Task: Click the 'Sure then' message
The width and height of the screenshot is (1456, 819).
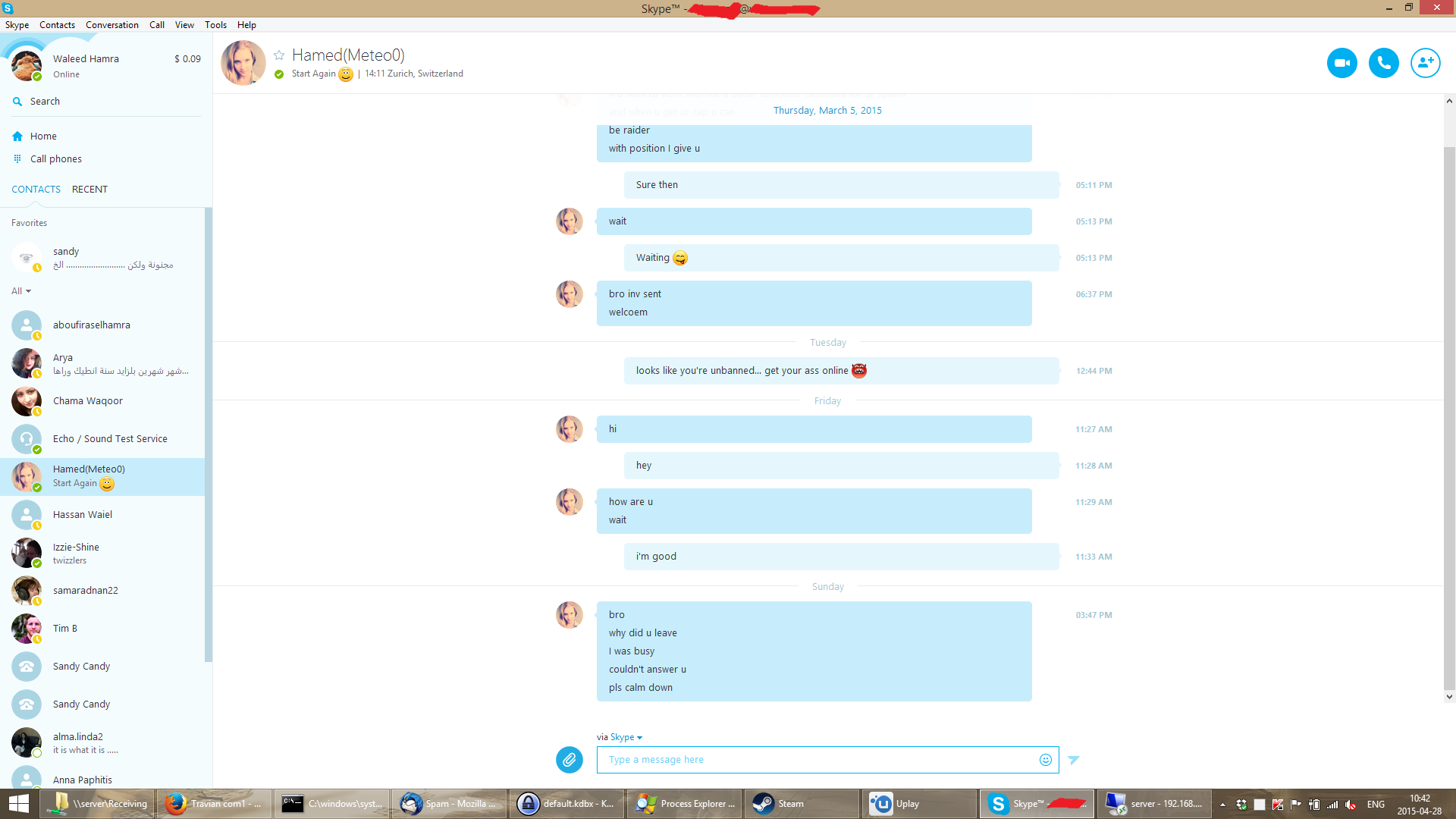Action: click(841, 185)
